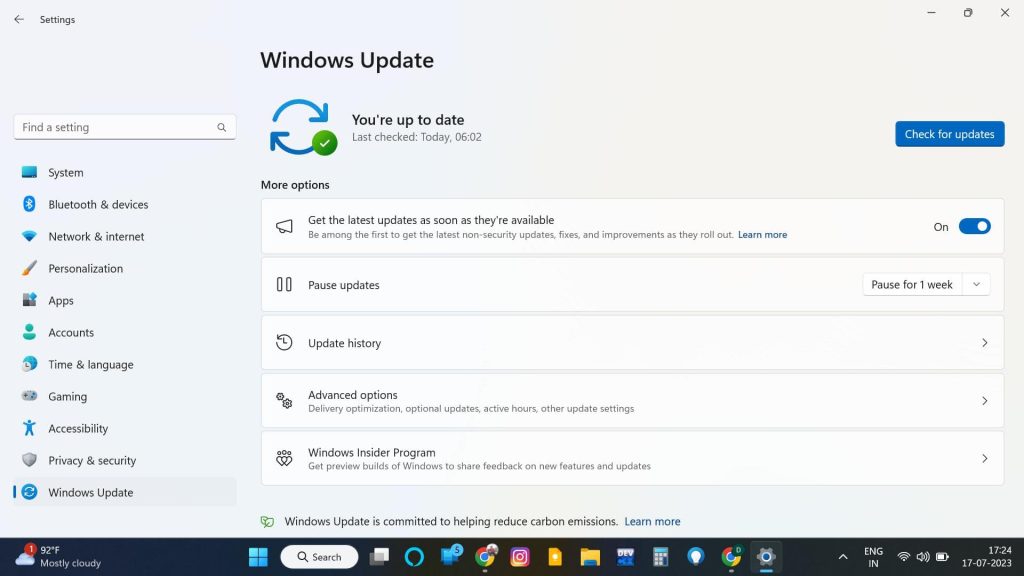Select Network & internet in sidebar
Screen dimensions: 1024x576
pos(96,237)
